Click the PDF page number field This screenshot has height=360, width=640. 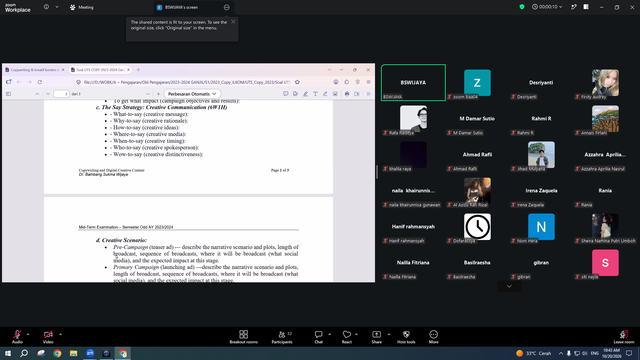tap(61, 94)
